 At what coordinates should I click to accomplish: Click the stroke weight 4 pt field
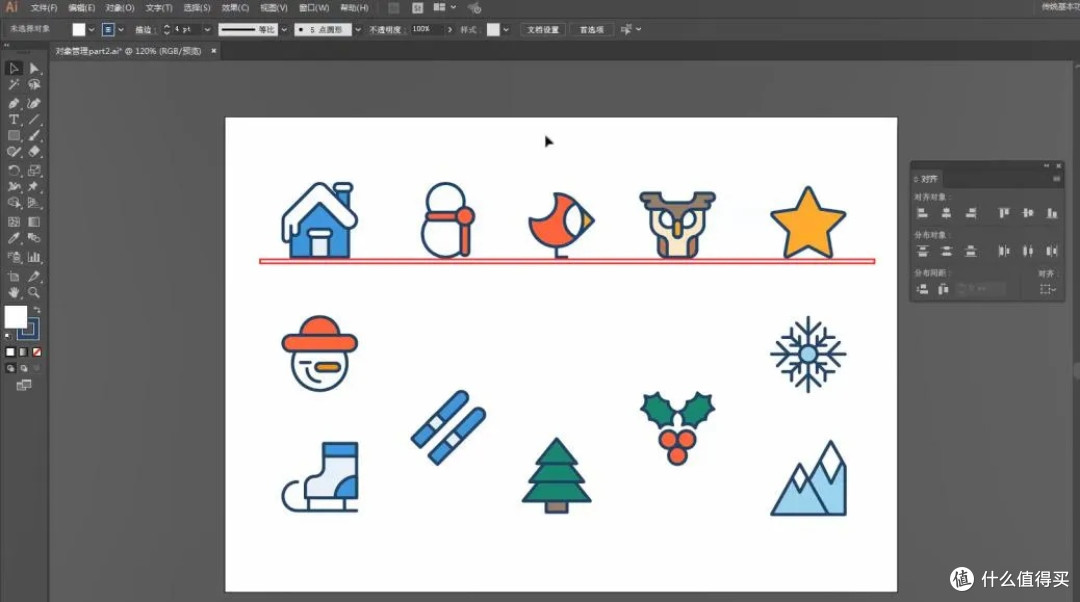pyautogui.click(x=187, y=30)
